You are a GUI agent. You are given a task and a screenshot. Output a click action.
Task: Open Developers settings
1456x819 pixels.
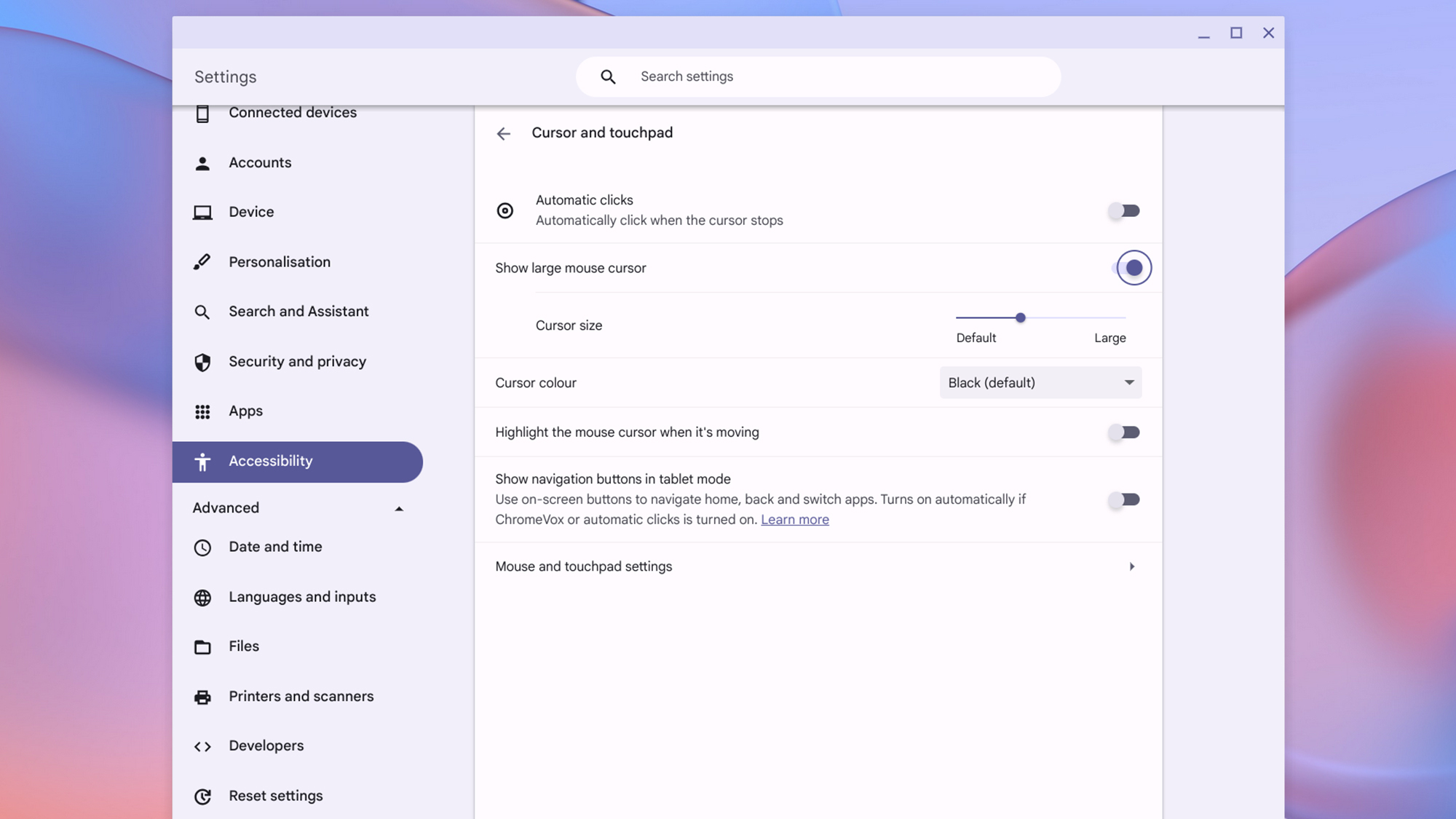point(266,746)
